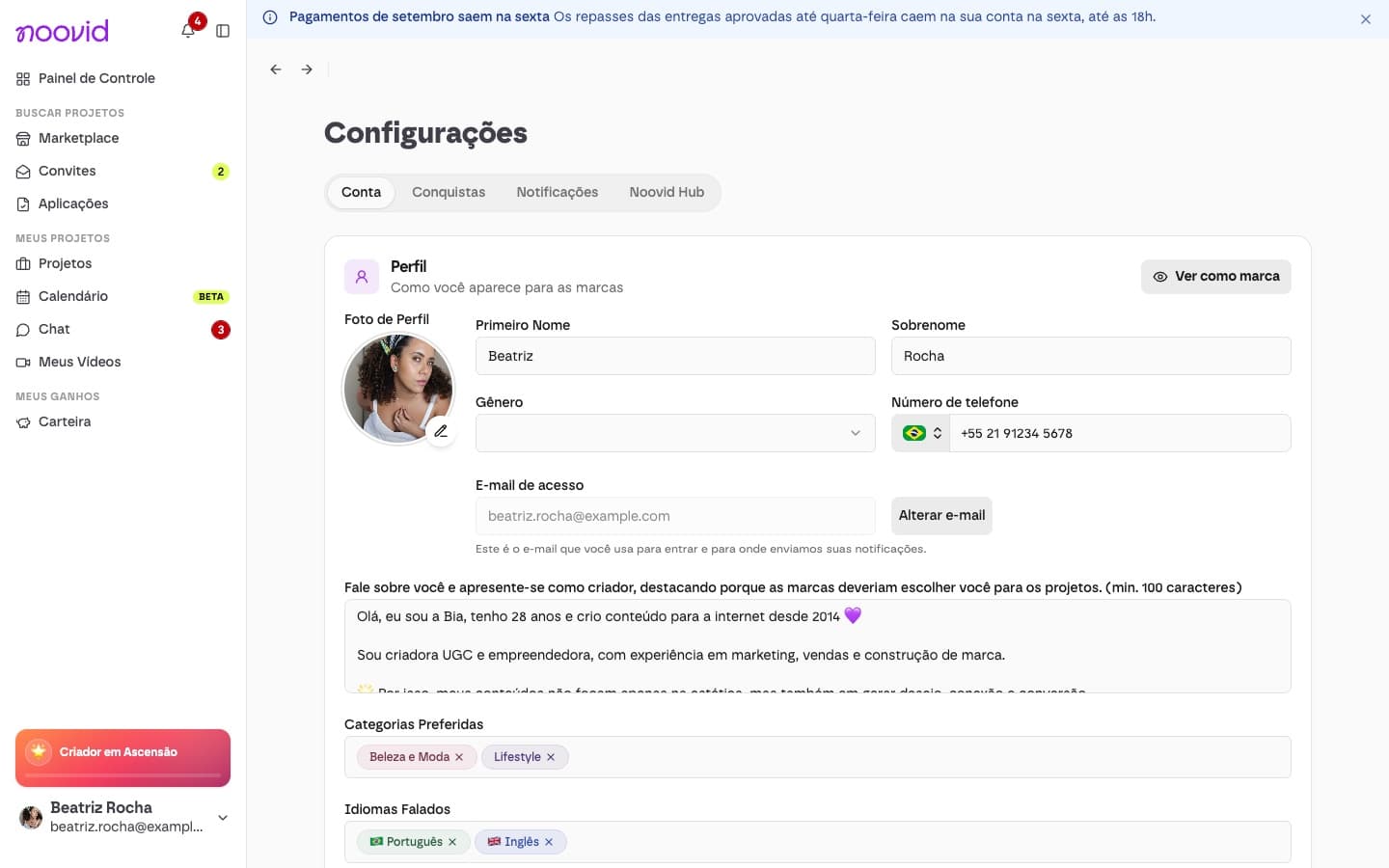Image resolution: width=1389 pixels, height=868 pixels.
Task: Switch to the Conquistas tab
Action: tap(449, 192)
